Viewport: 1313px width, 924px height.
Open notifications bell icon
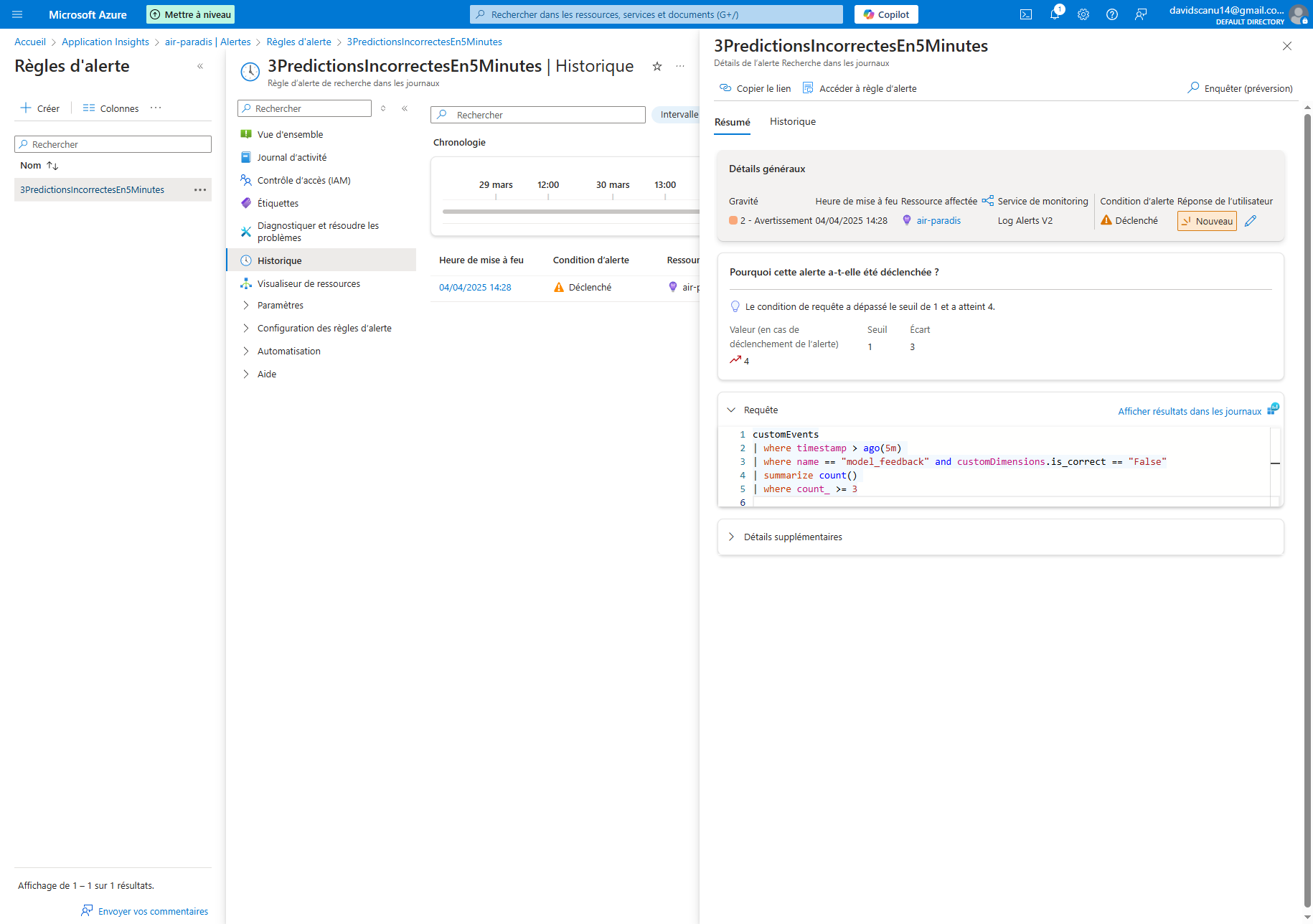tap(1055, 14)
